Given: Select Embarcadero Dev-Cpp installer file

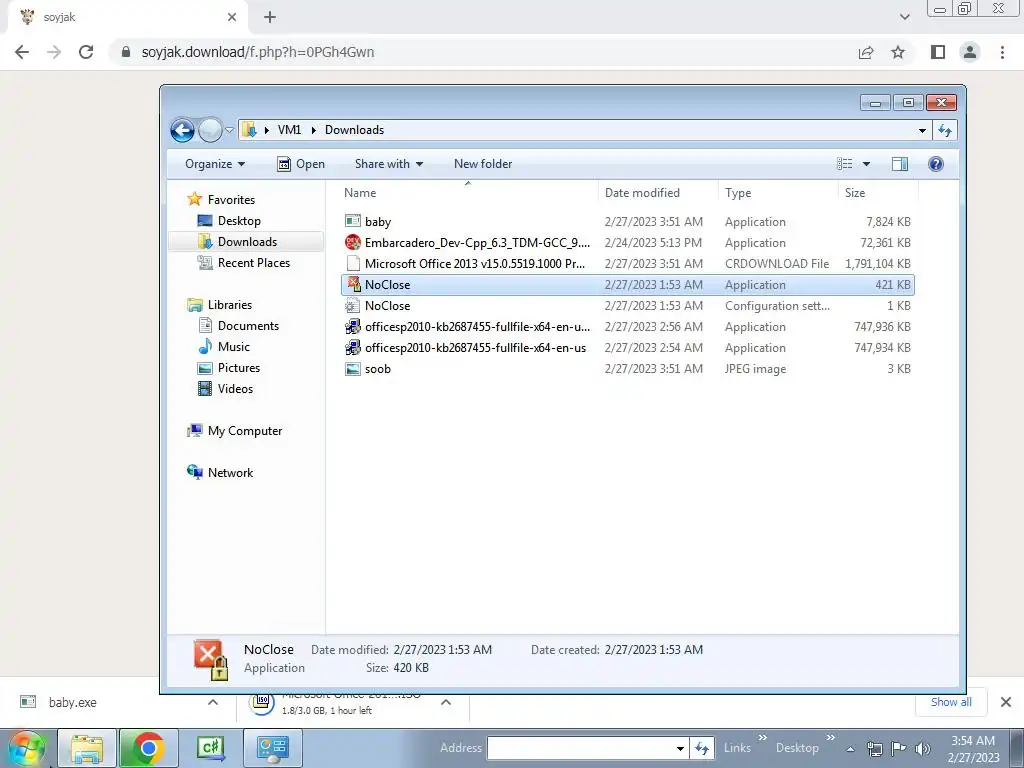Looking at the screenshot, I should click(x=627, y=243).
